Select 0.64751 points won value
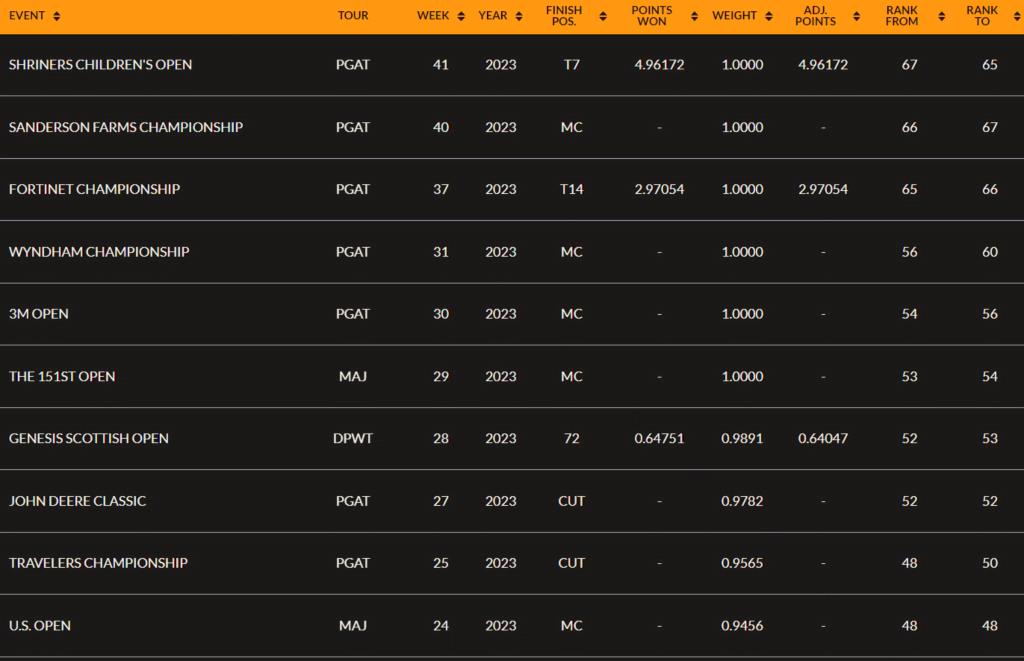 [660, 439]
